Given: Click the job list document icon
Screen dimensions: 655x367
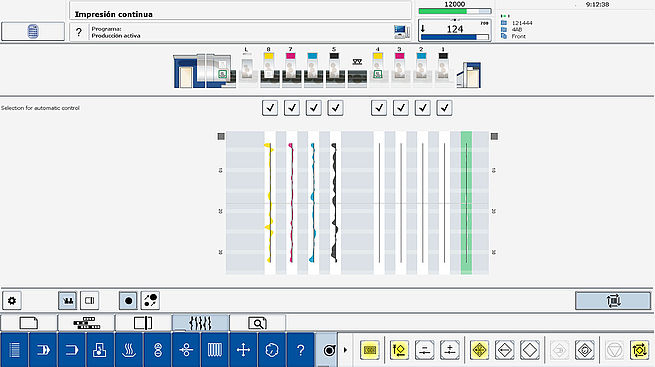Looking at the screenshot, I should pos(33,31).
